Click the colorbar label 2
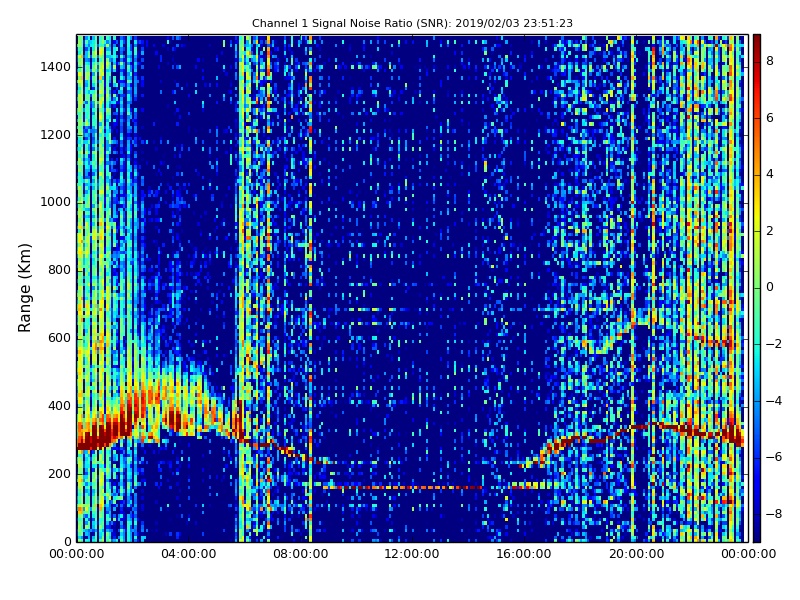Image resolution: width=800 pixels, height=600 pixels. tap(770, 231)
